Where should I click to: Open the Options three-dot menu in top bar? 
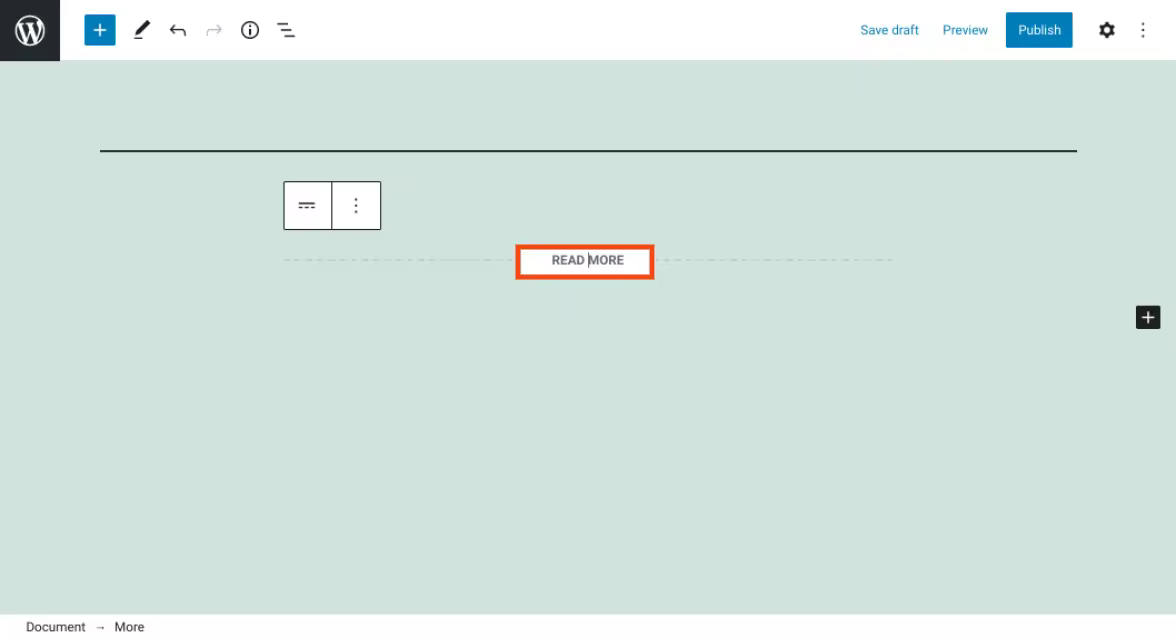tap(1143, 30)
